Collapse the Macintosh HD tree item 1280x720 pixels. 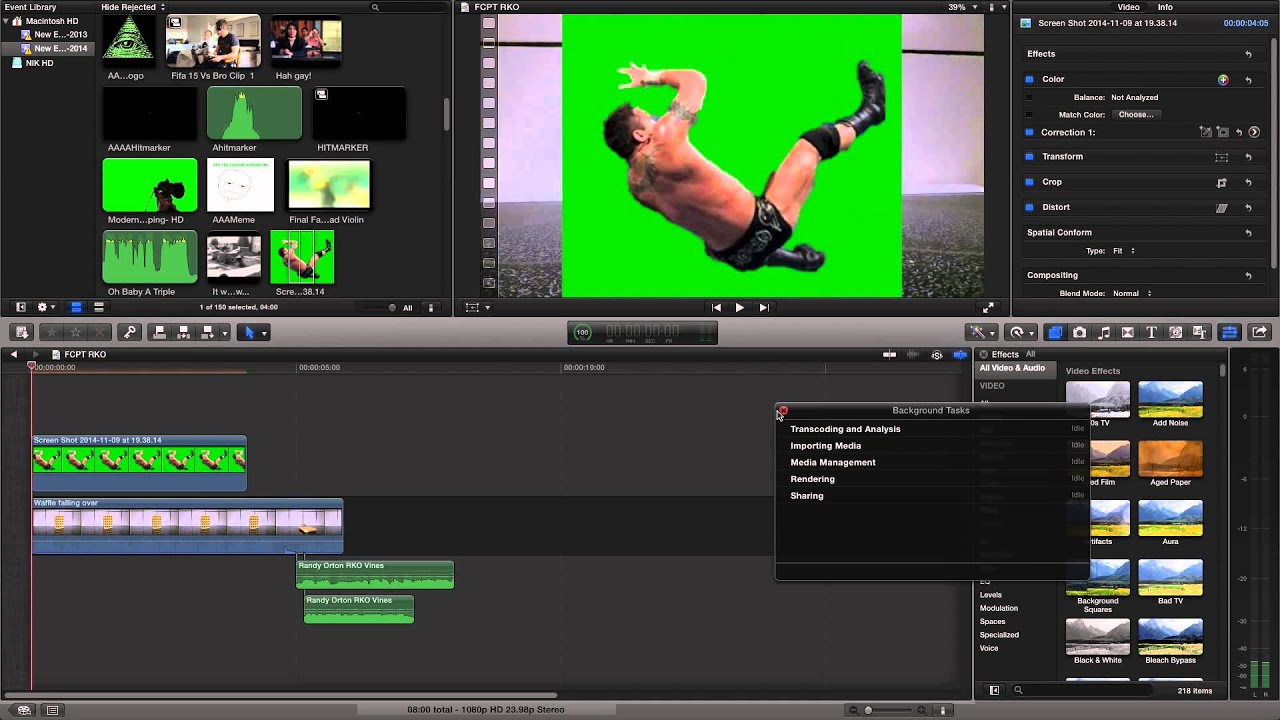7,21
